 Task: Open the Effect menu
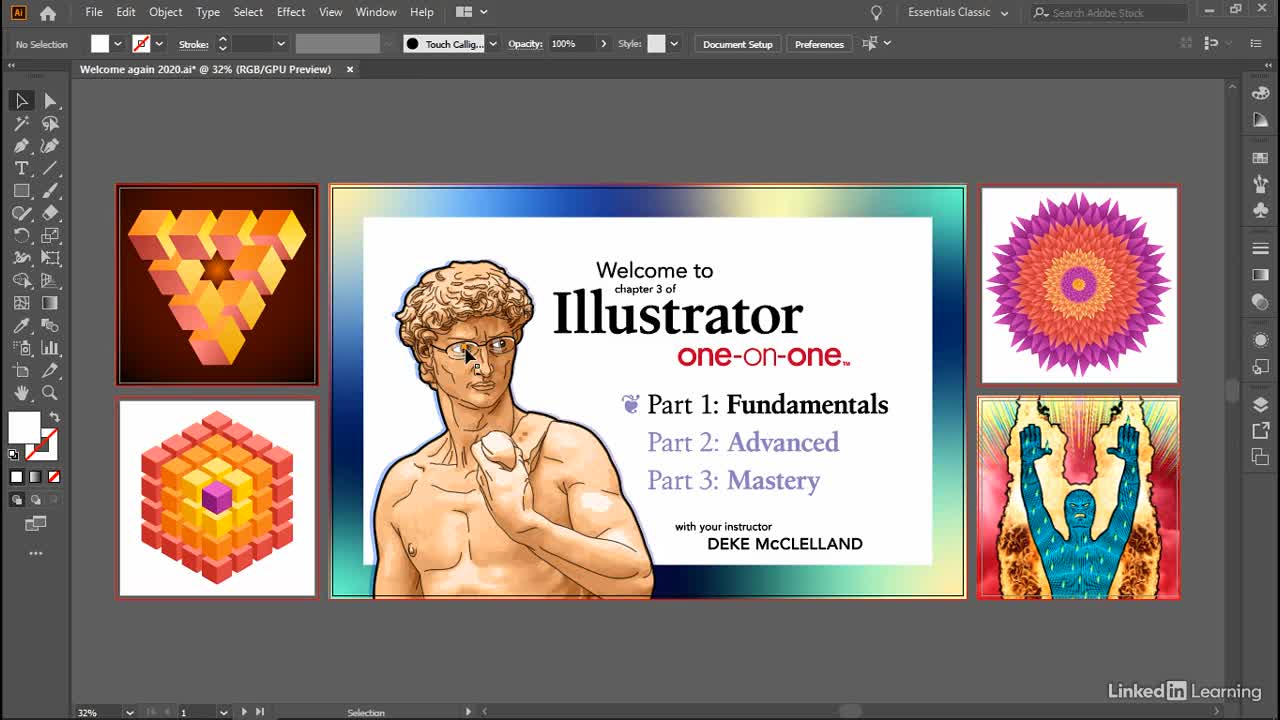291,12
